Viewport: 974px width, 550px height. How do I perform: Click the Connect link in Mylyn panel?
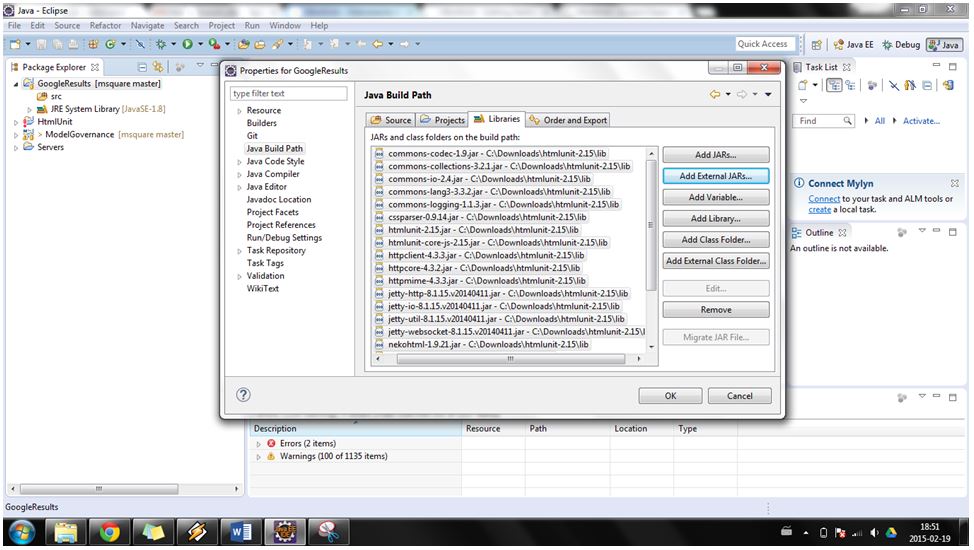pyautogui.click(x=824, y=199)
